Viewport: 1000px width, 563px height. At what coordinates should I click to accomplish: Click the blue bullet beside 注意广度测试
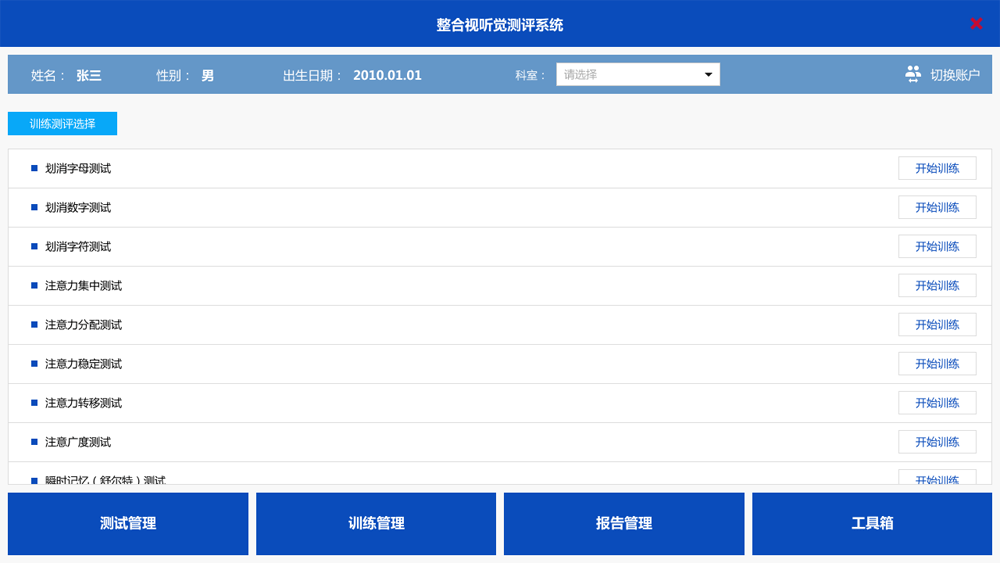[34, 442]
